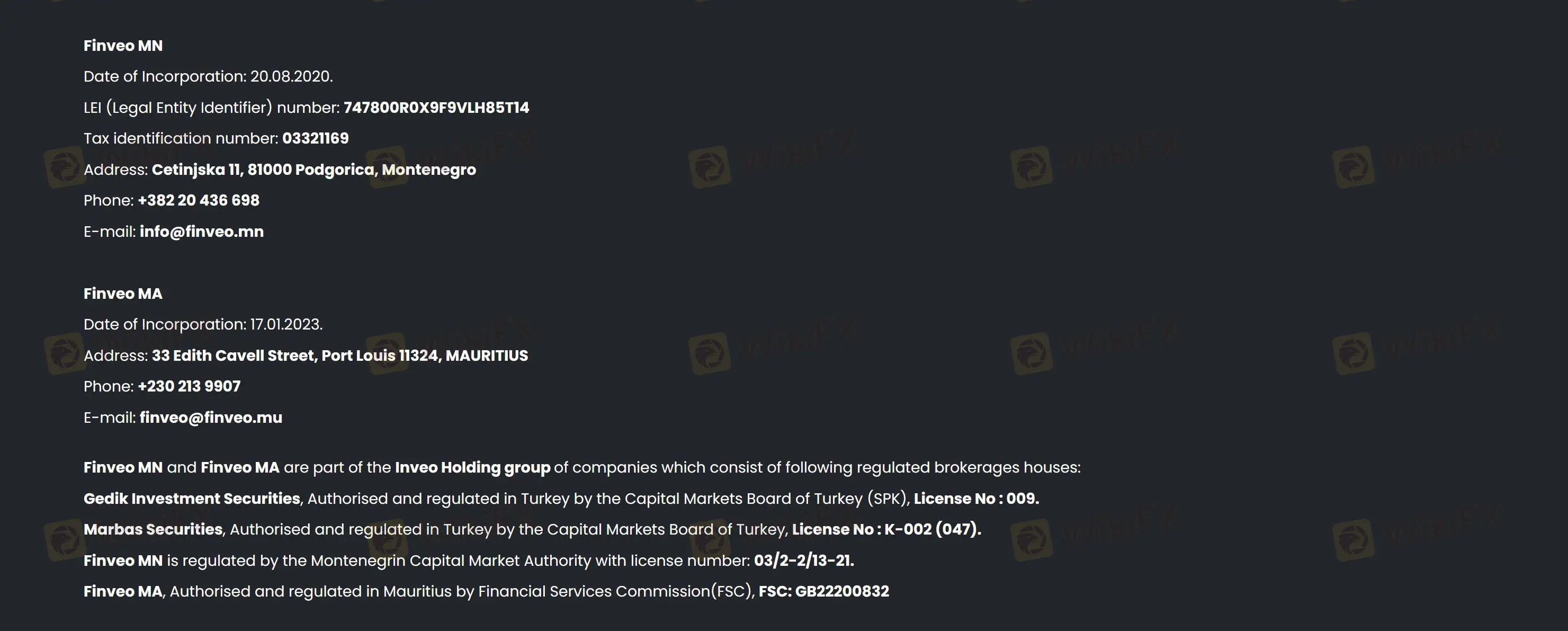
Task: Click the finveo@finveo.mu email address
Action: tap(211, 417)
